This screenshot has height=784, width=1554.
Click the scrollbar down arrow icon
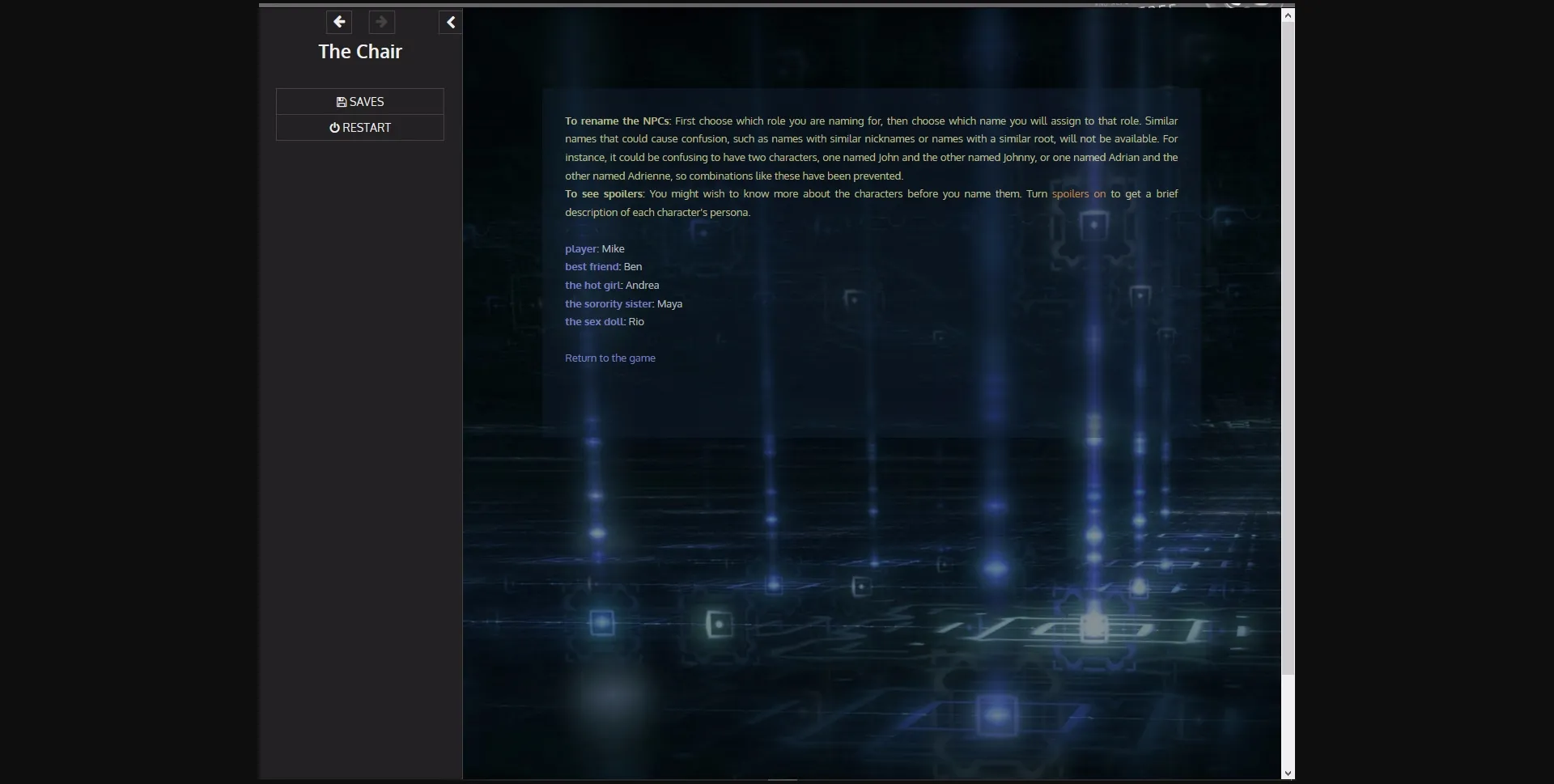[1287, 773]
